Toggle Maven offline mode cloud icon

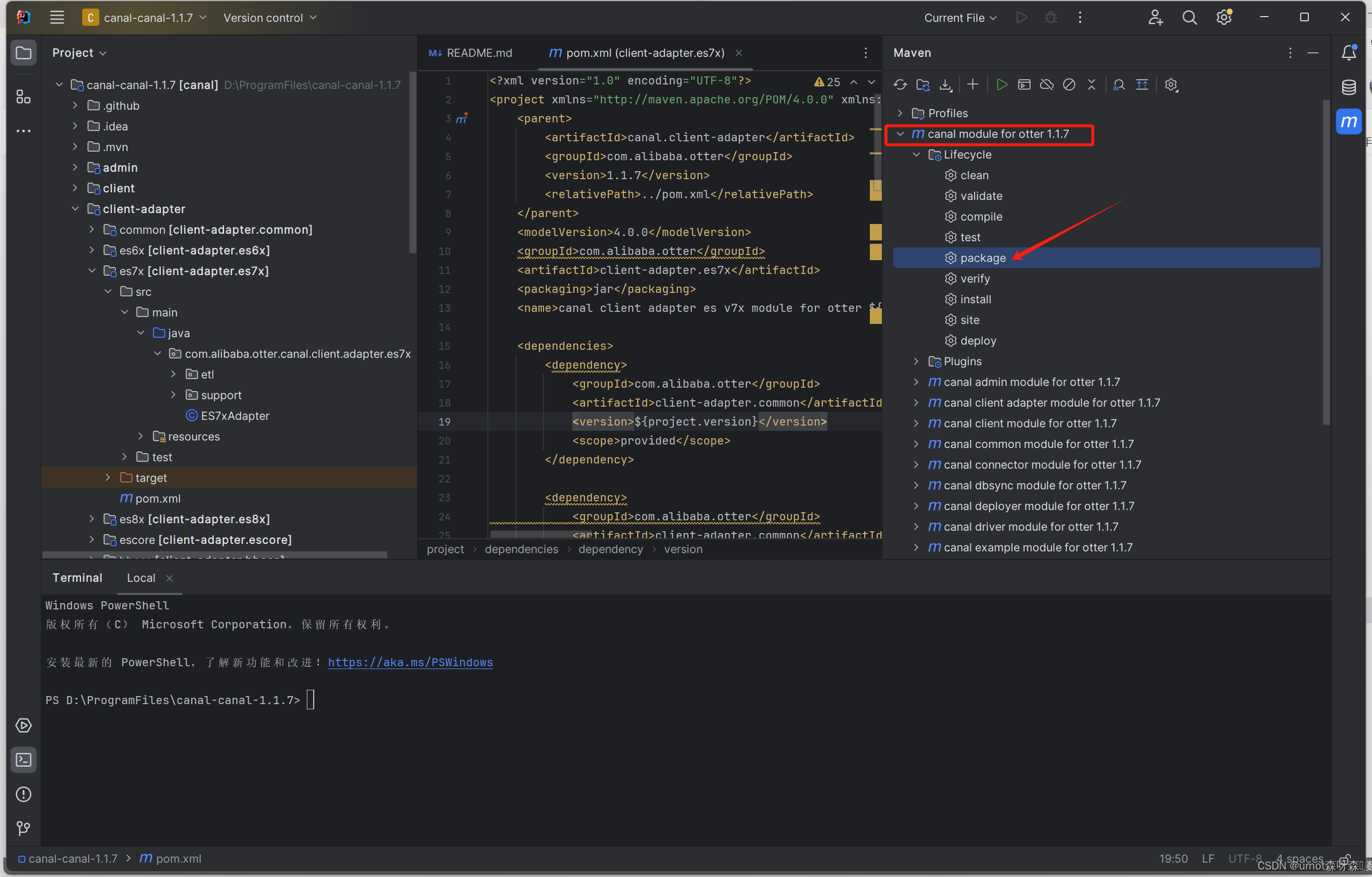pos(1047,85)
